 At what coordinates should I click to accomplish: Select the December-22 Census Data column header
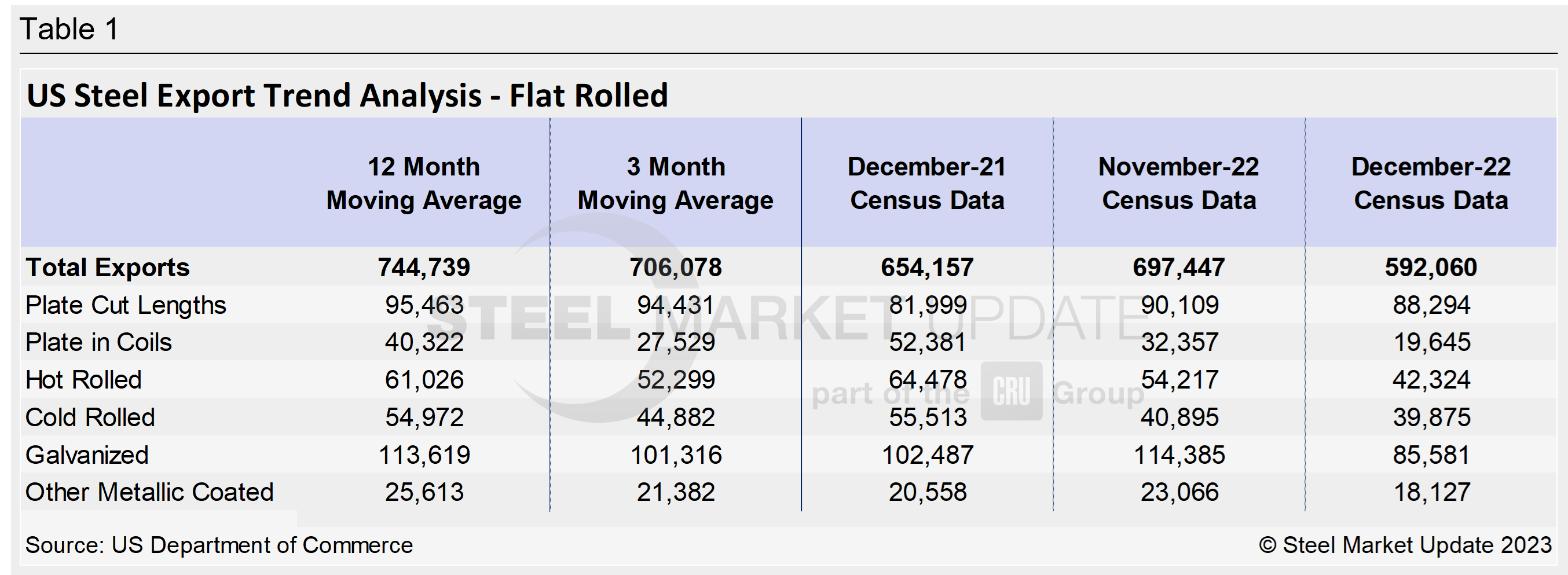tap(1430, 183)
